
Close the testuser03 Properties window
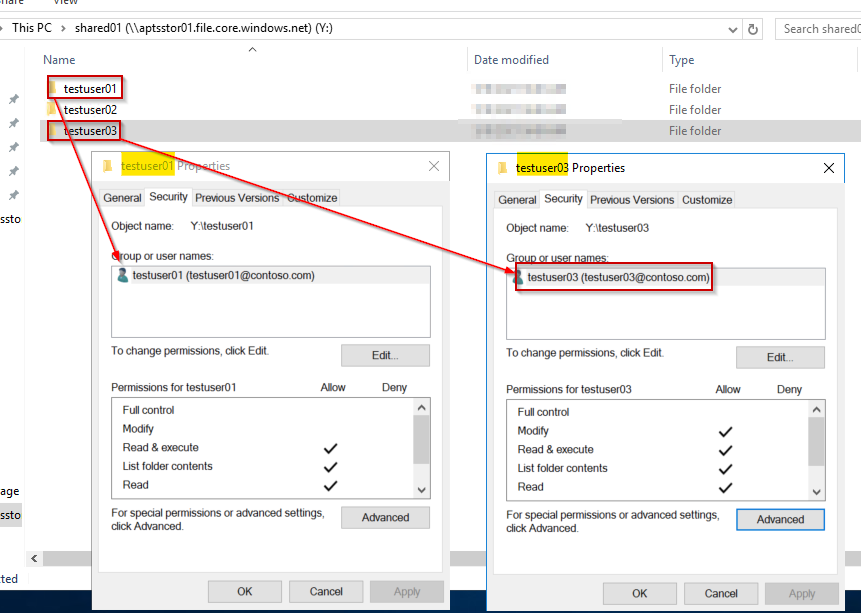[x=829, y=168]
